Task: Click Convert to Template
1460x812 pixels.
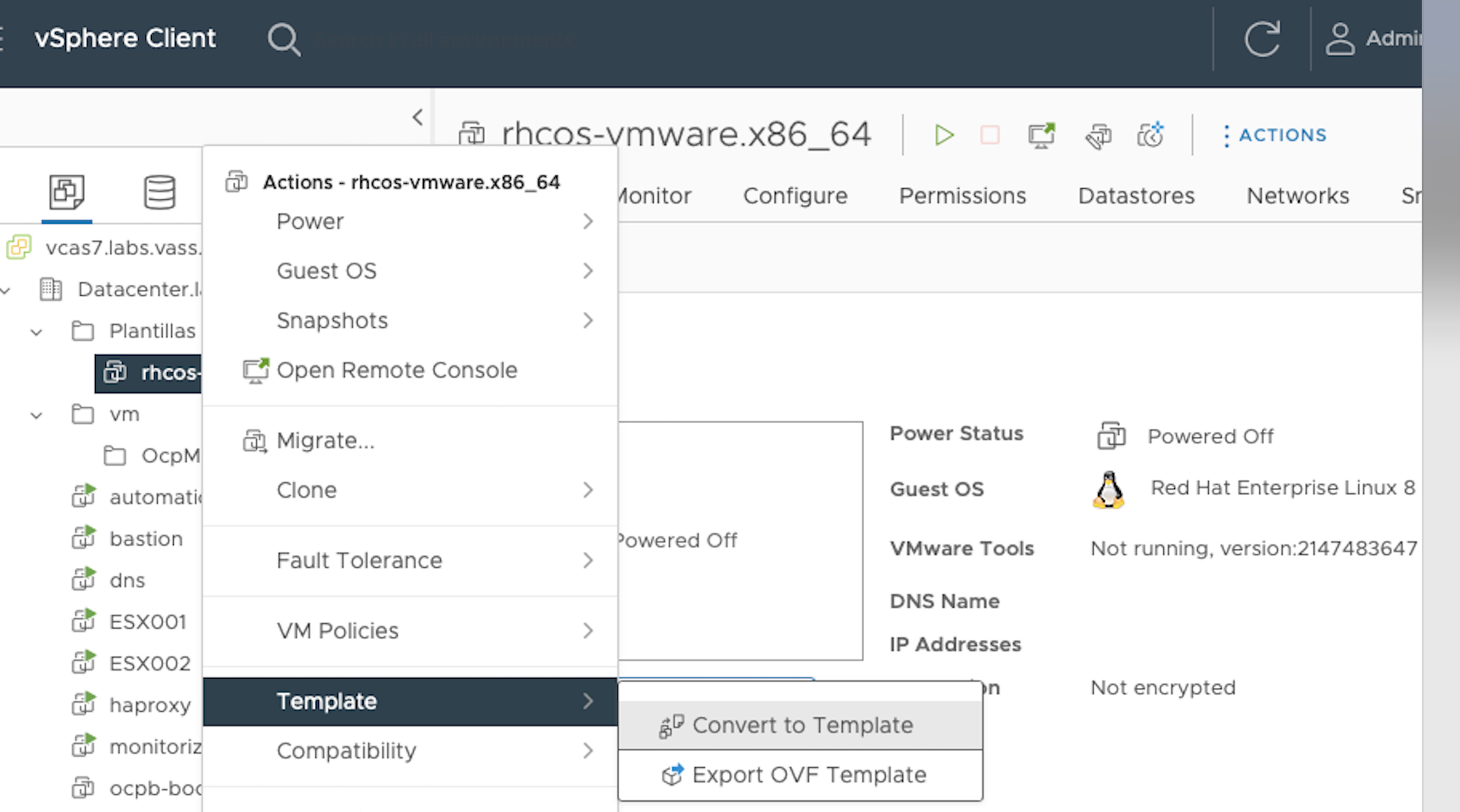Action: coord(800,726)
